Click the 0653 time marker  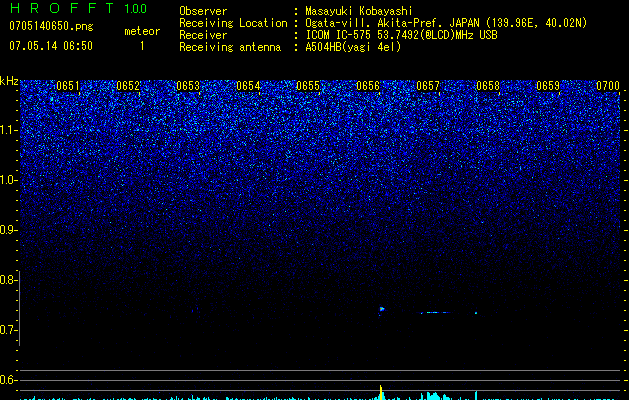point(188,86)
